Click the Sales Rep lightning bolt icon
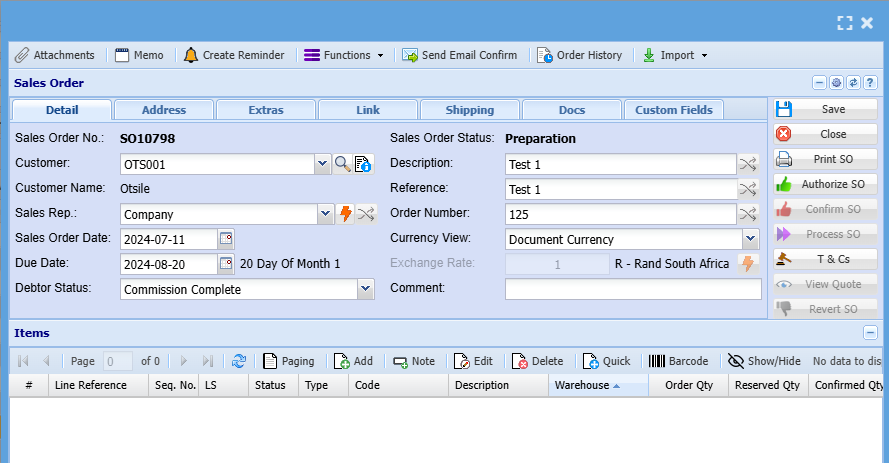This screenshot has height=463, width=889. click(346, 214)
